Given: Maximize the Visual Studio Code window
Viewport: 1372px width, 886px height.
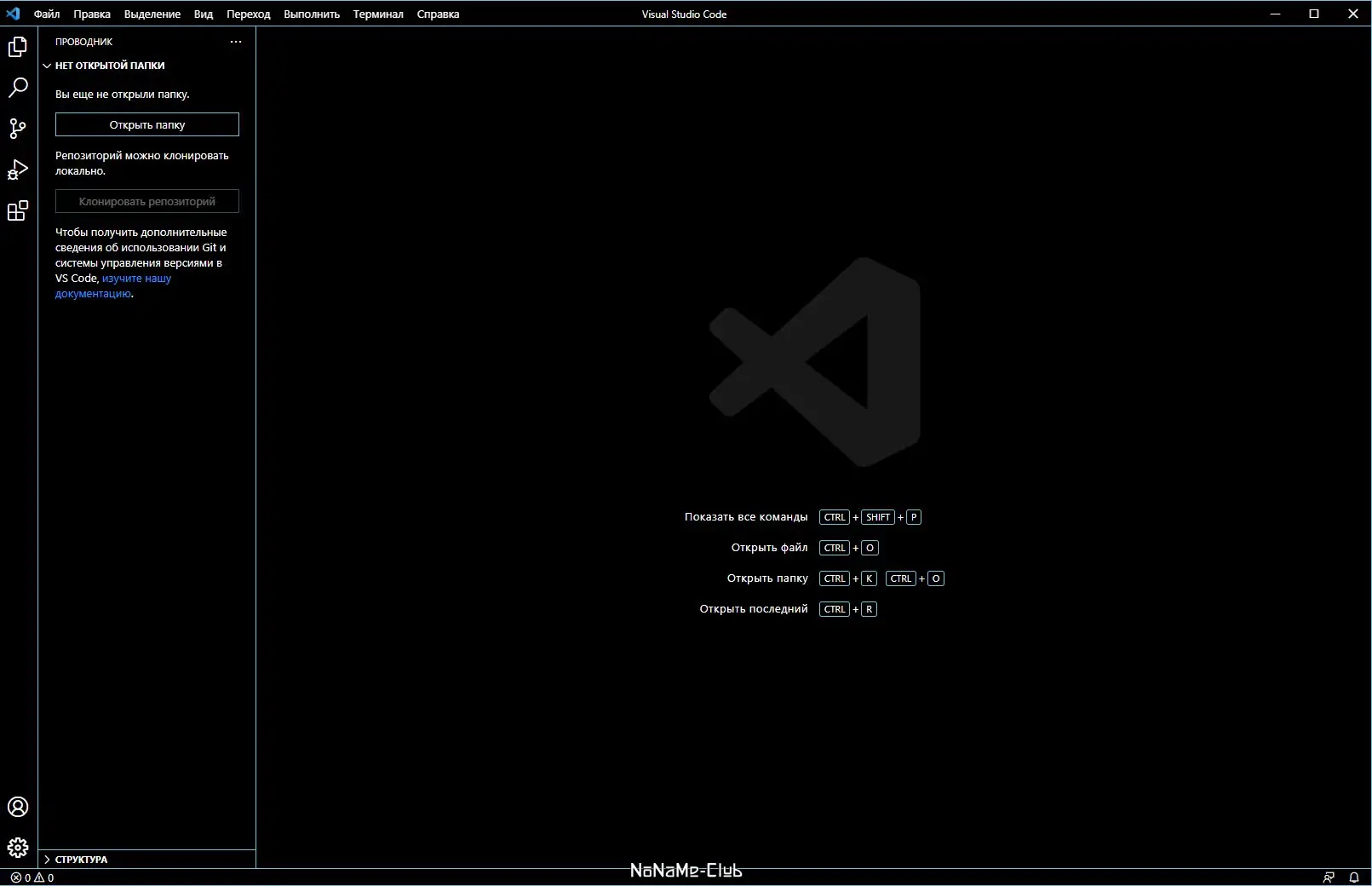Looking at the screenshot, I should 1314,14.
